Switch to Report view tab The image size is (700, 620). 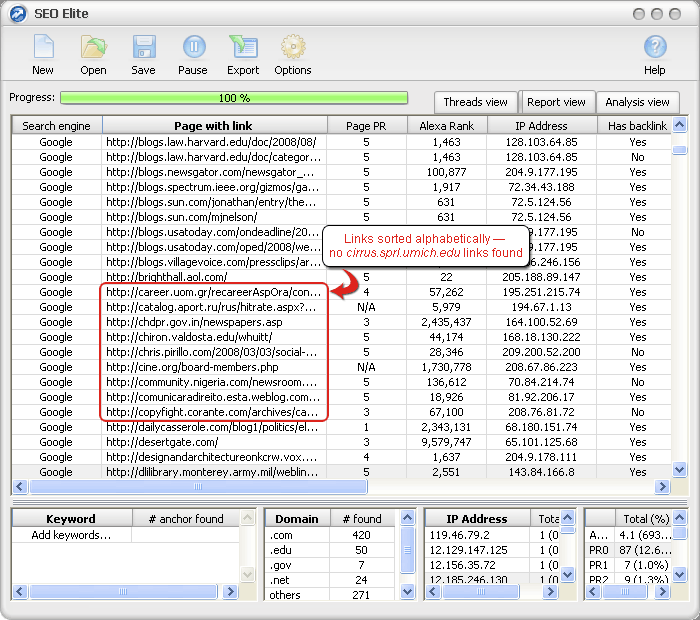pos(556,102)
